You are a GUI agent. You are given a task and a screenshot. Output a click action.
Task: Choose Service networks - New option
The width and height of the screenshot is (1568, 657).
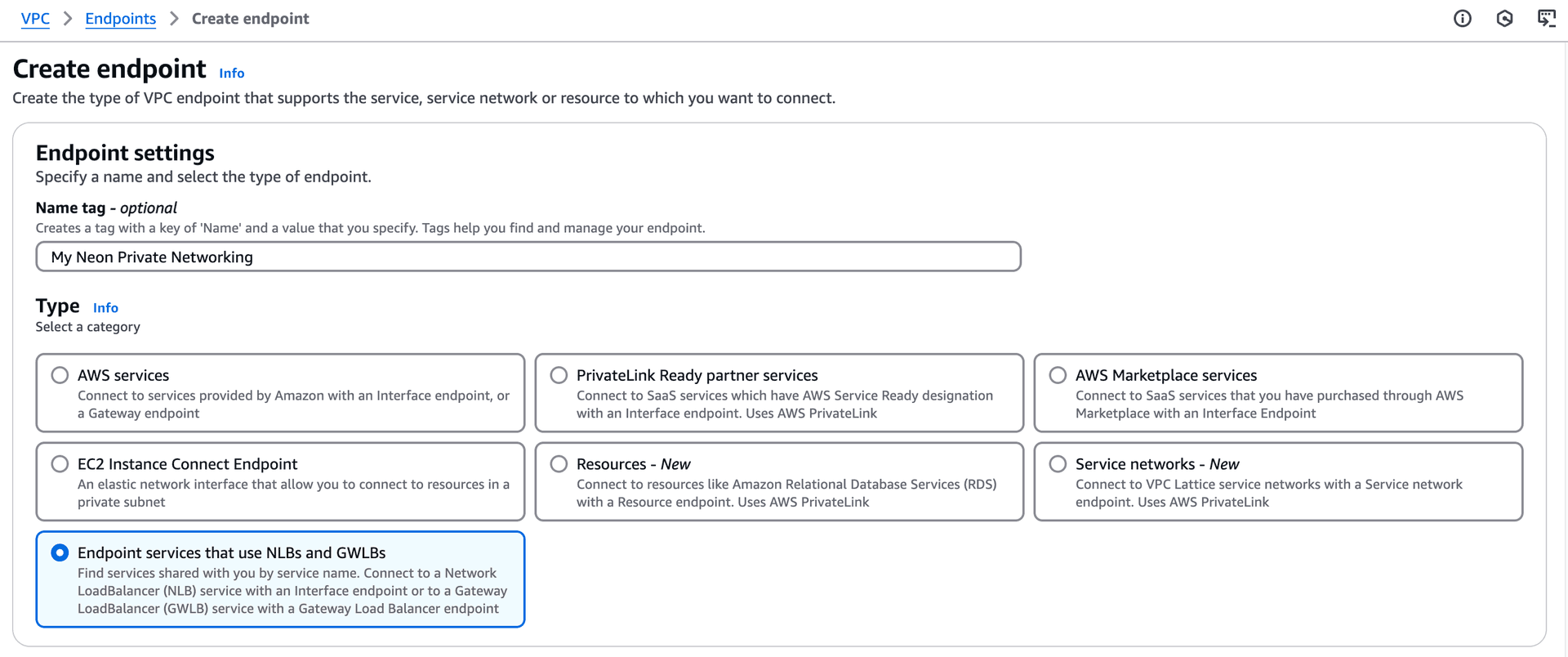1058,464
